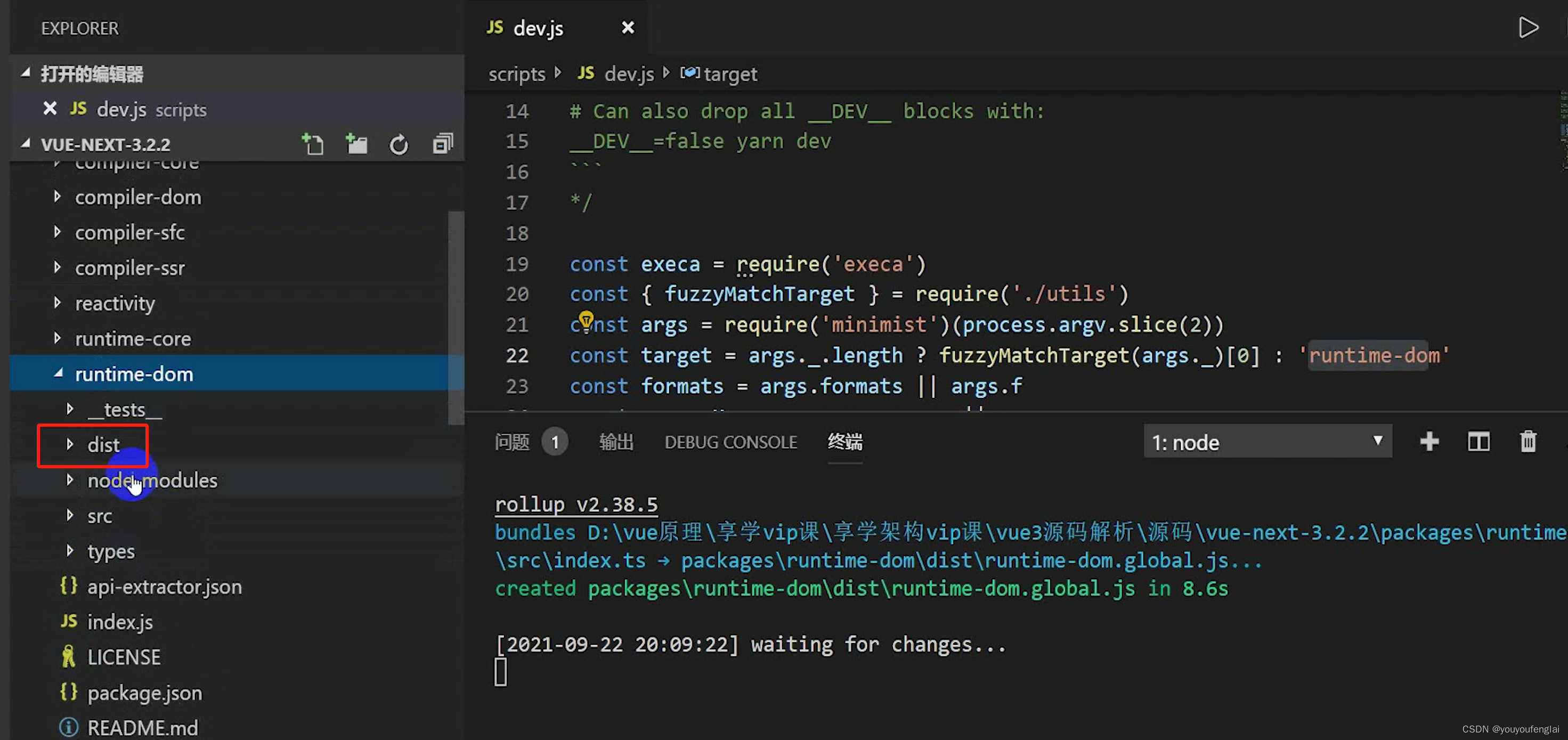Collapse all folders in explorer

(x=443, y=144)
